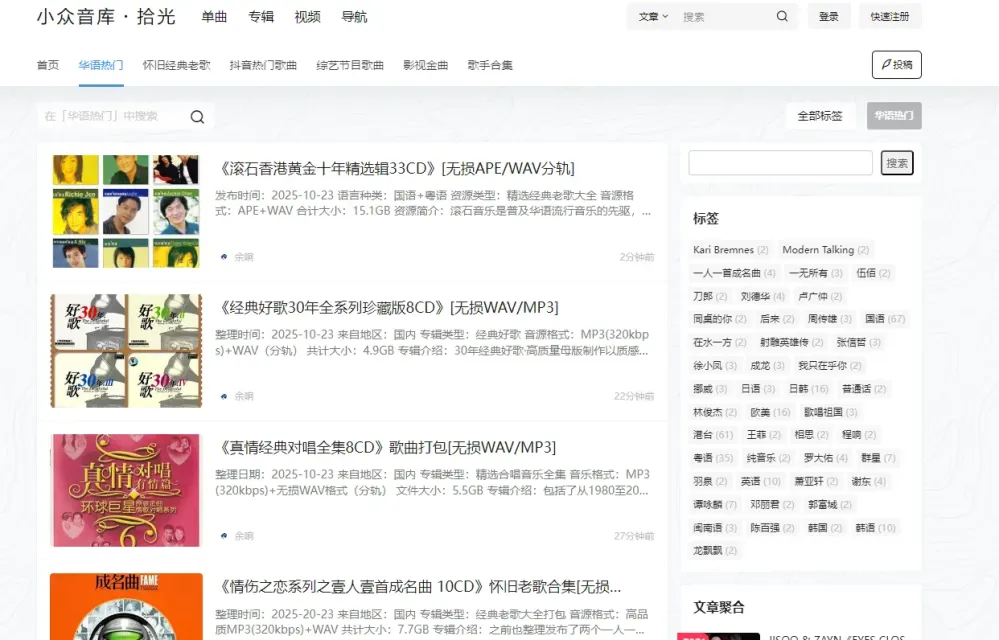Select the 英语 (10) tag
This screenshot has height=640, width=999.
(761, 481)
